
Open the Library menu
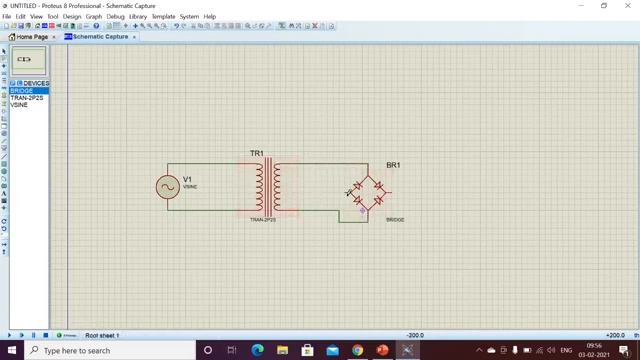pos(138,16)
